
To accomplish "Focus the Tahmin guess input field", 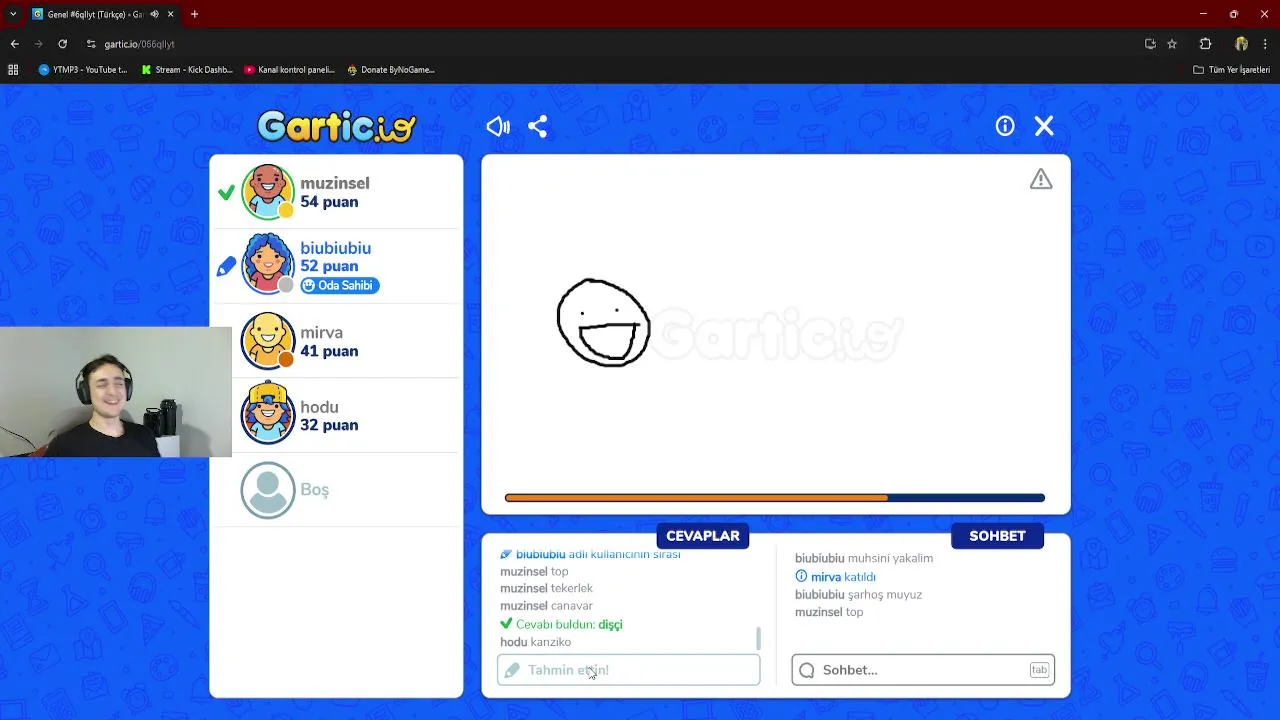I will coord(629,670).
